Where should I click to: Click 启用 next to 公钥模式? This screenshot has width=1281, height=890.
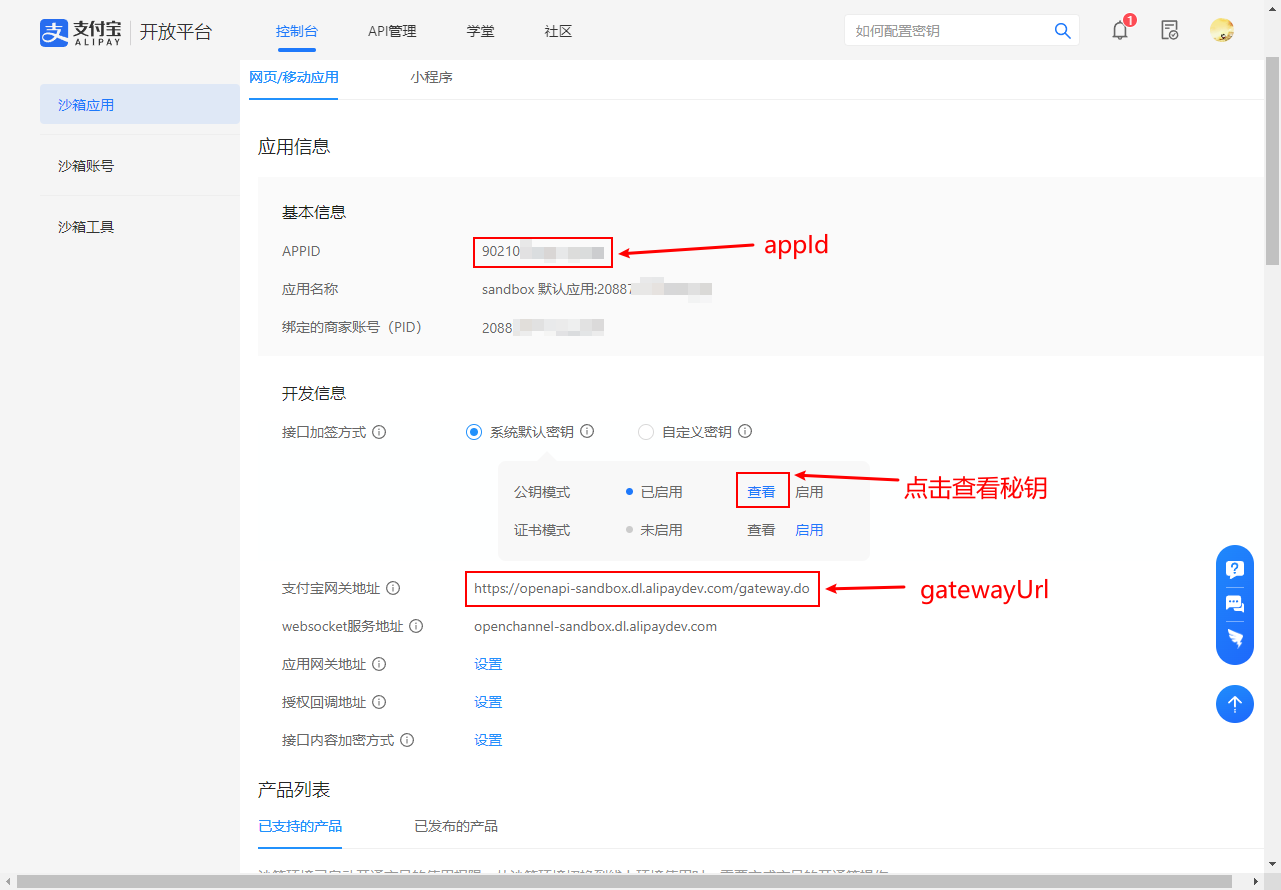[809, 492]
